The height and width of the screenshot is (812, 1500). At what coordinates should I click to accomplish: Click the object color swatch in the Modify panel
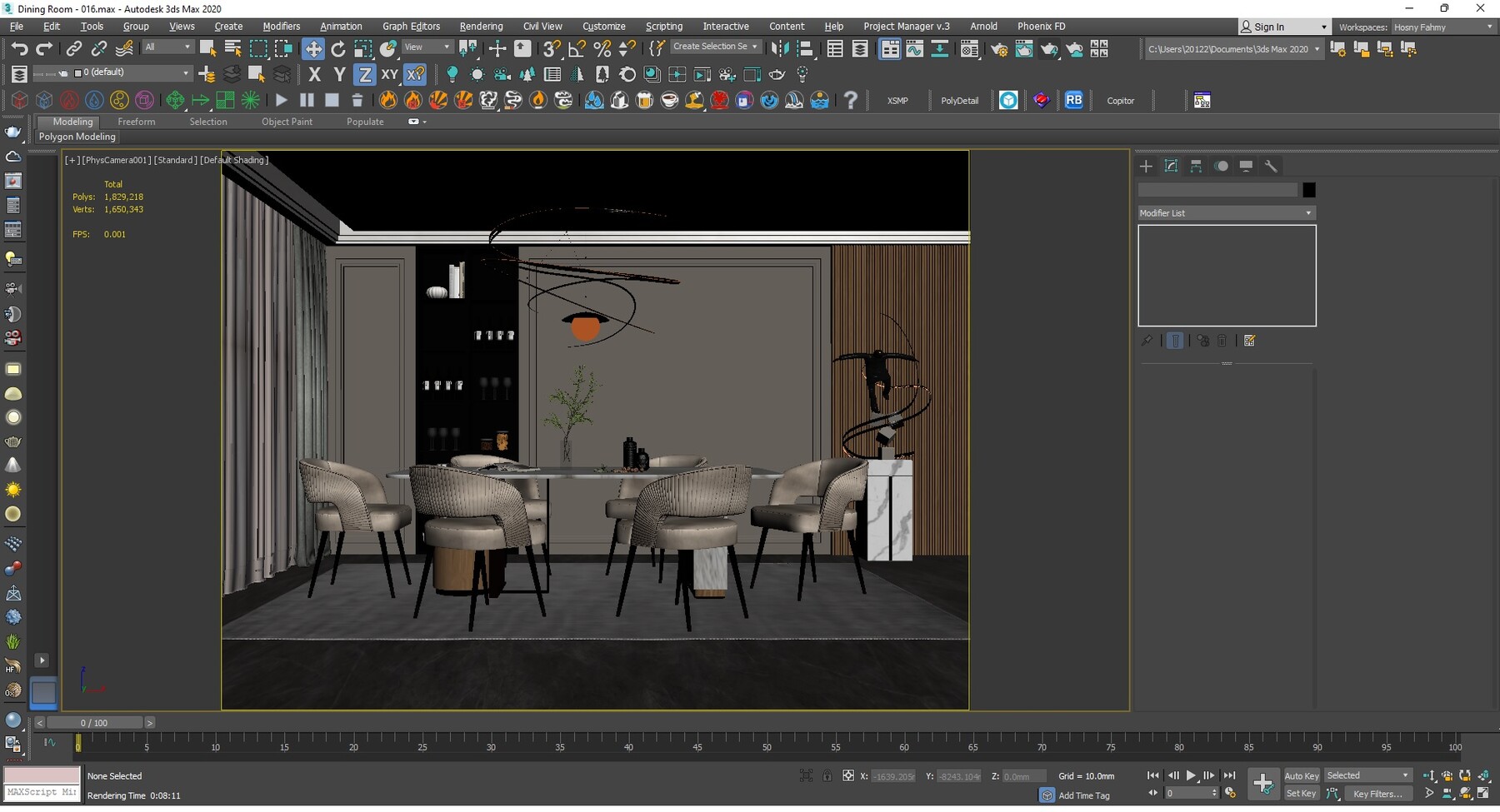coord(1308,190)
